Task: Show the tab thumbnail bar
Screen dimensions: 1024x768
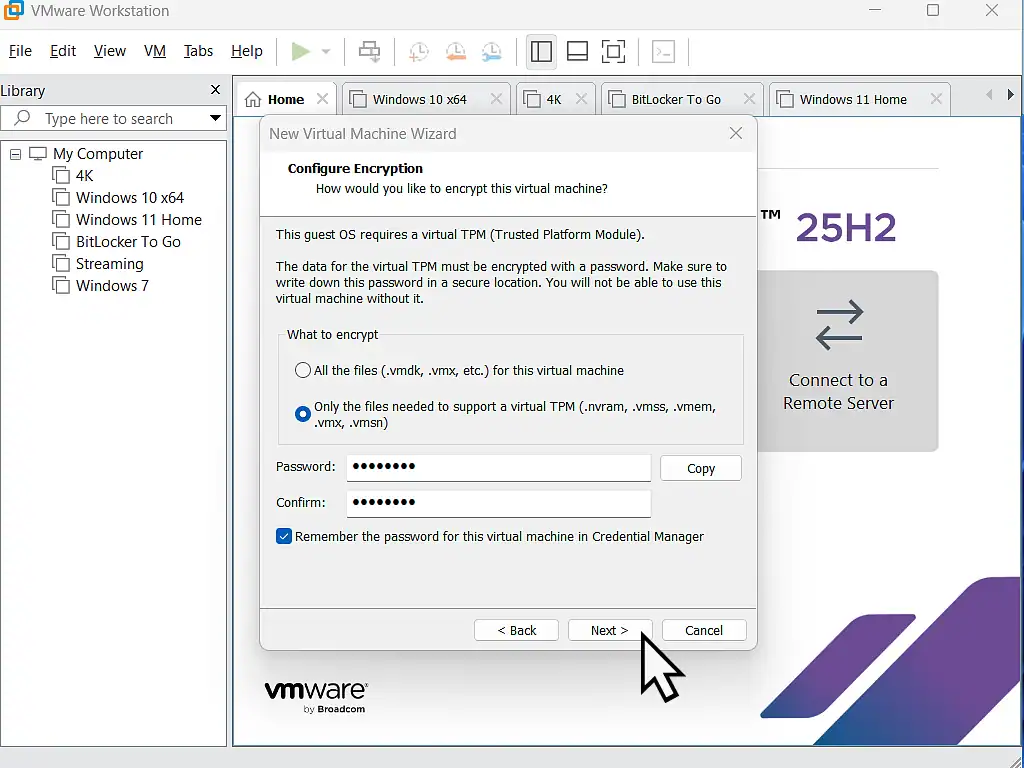Action: pyautogui.click(x=577, y=51)
